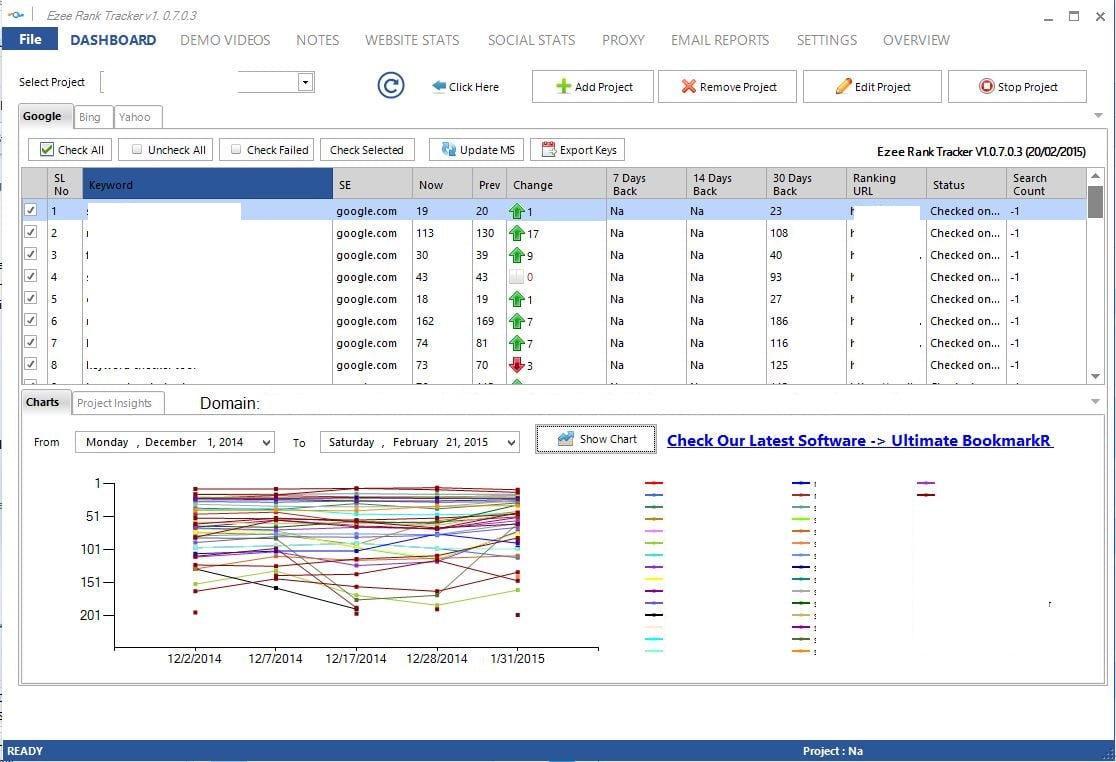Viewport: 1116px width, 762px height.
Task: Toggle the Uncheck All checkbox
Action: coord(137,149)
